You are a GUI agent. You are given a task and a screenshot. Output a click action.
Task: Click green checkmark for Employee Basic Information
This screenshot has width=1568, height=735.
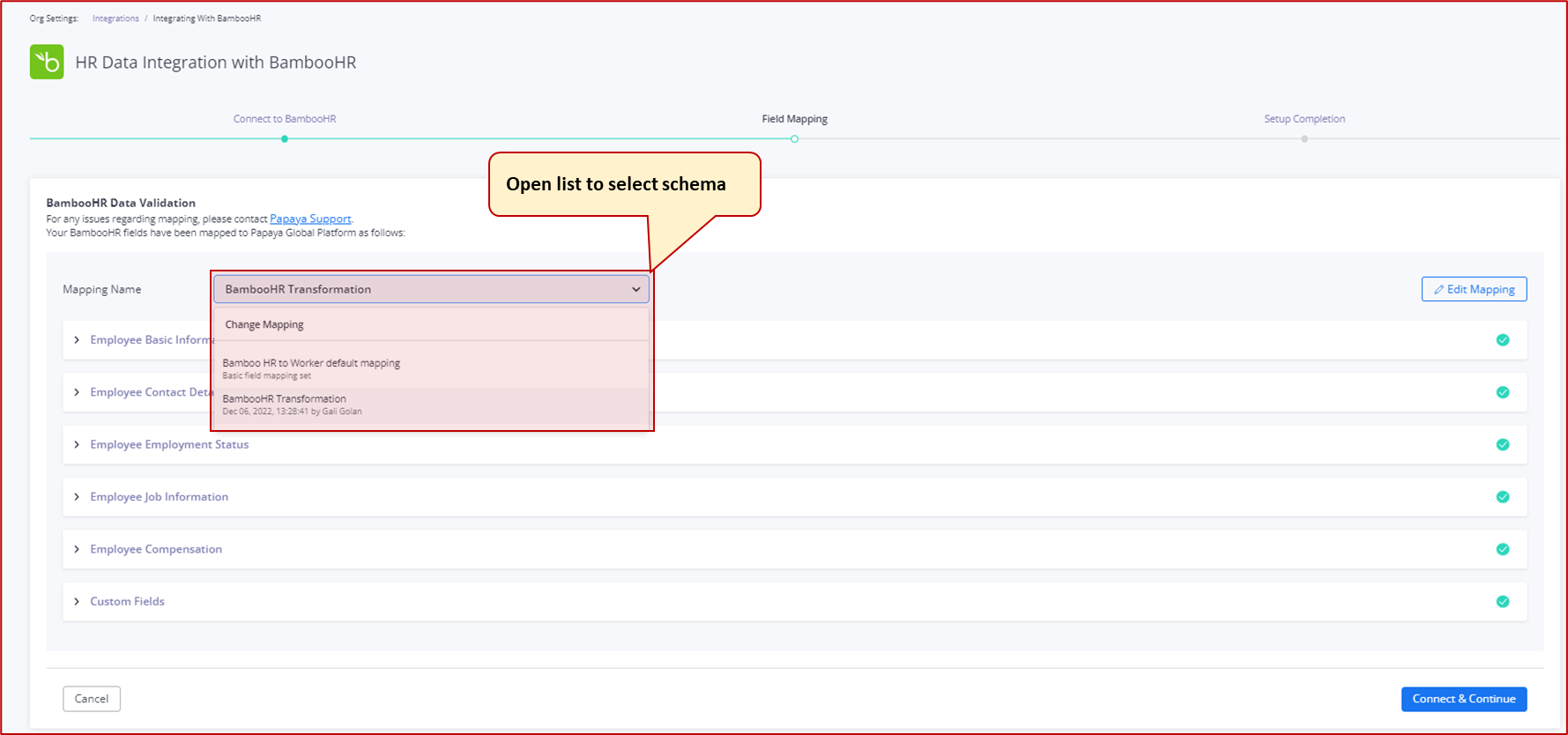pos(1503,340)
